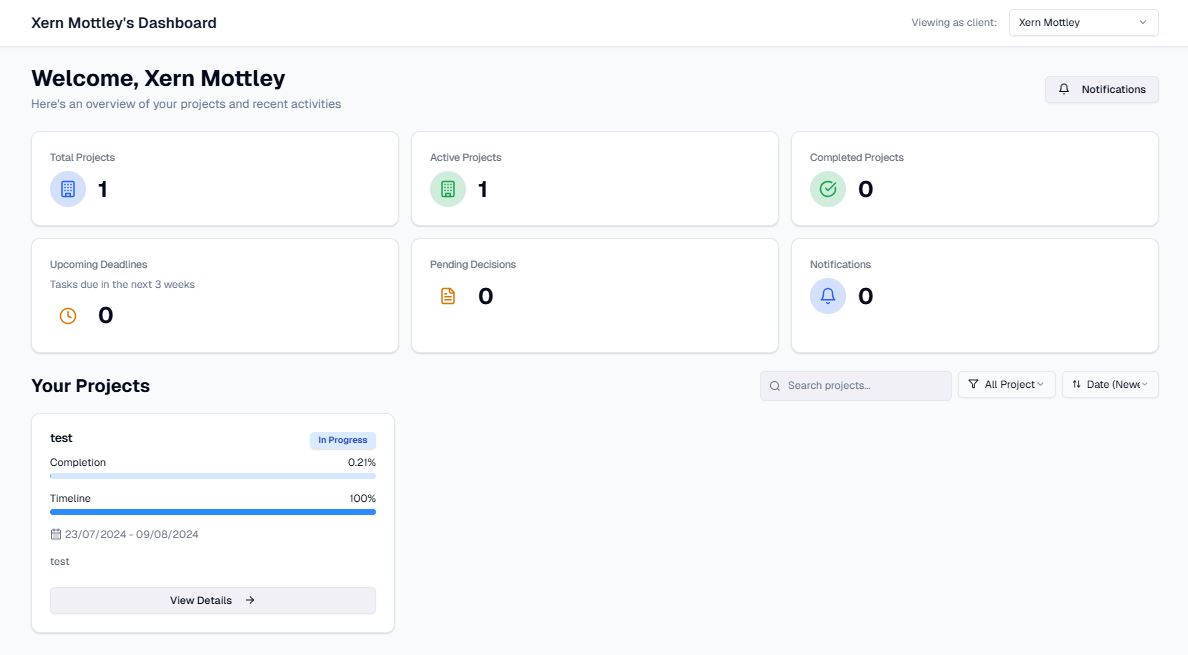The image size is (1188, 655).
Task: Click View Details on the test project
Action: (212, 600)
